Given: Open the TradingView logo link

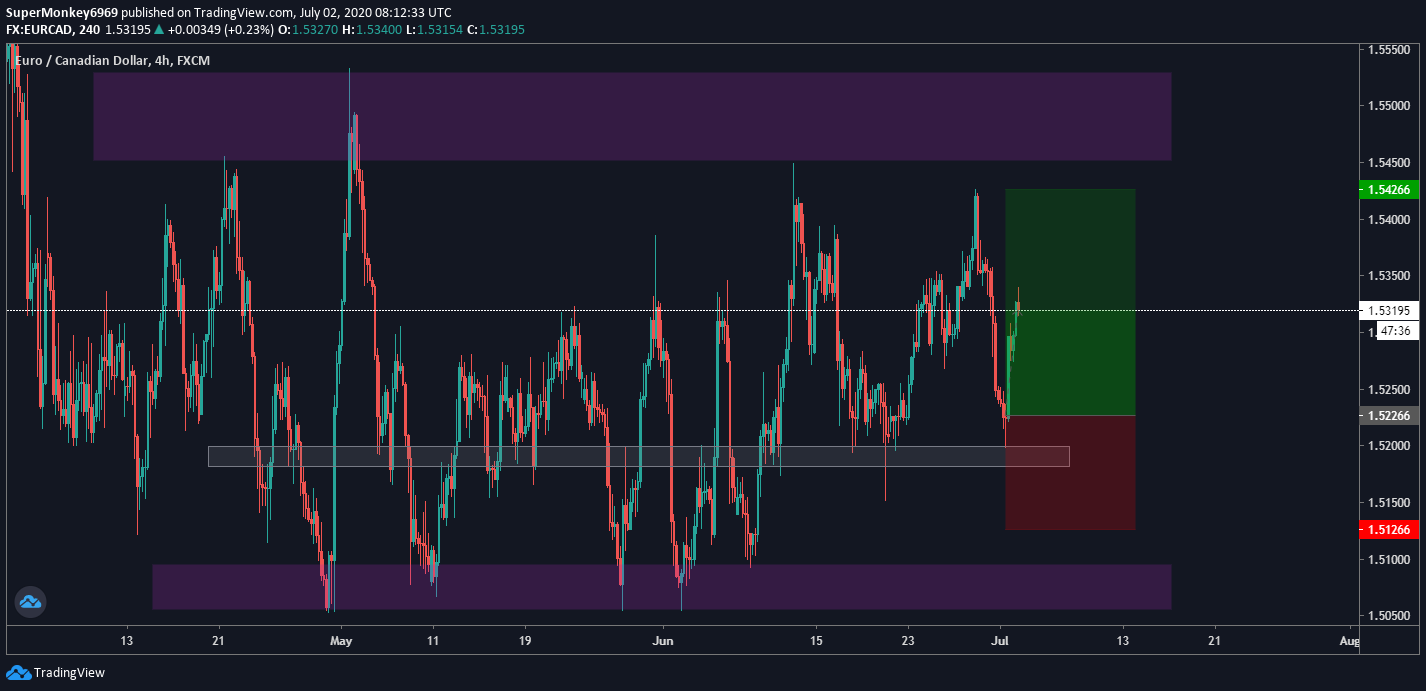Looking at the screenshot, I should click(x=56, y=672).
